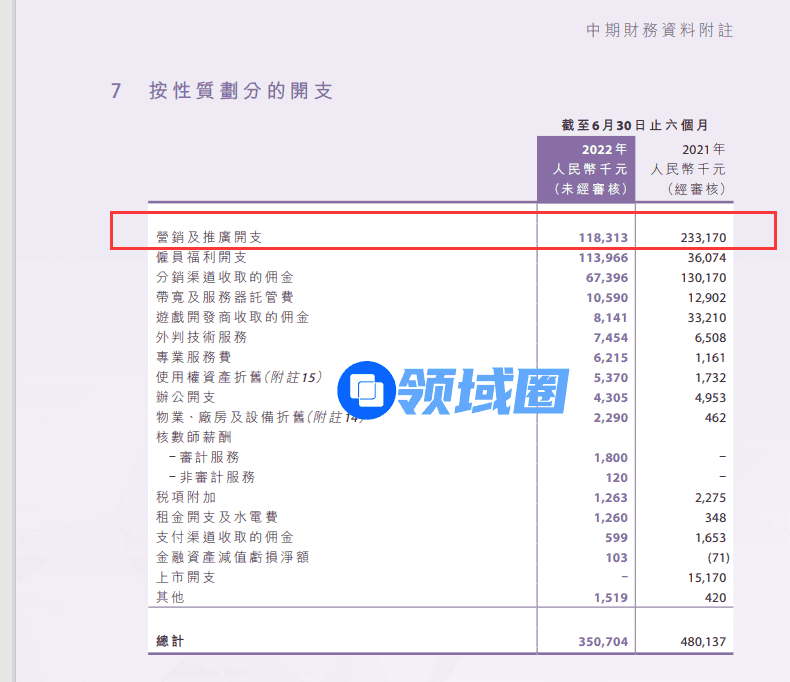The image size is (790, 682).
Task: Click the 480,137 total for 2021
Action: pos(701,641)
